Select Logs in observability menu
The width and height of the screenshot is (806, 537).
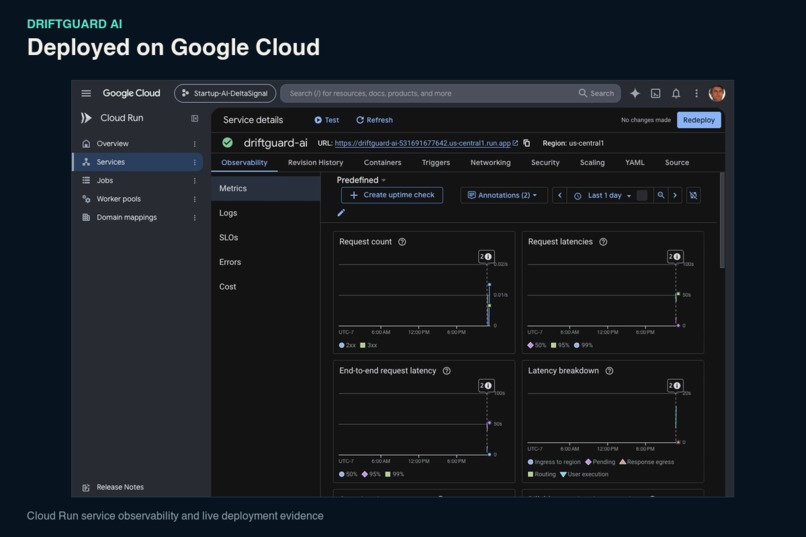266,213
